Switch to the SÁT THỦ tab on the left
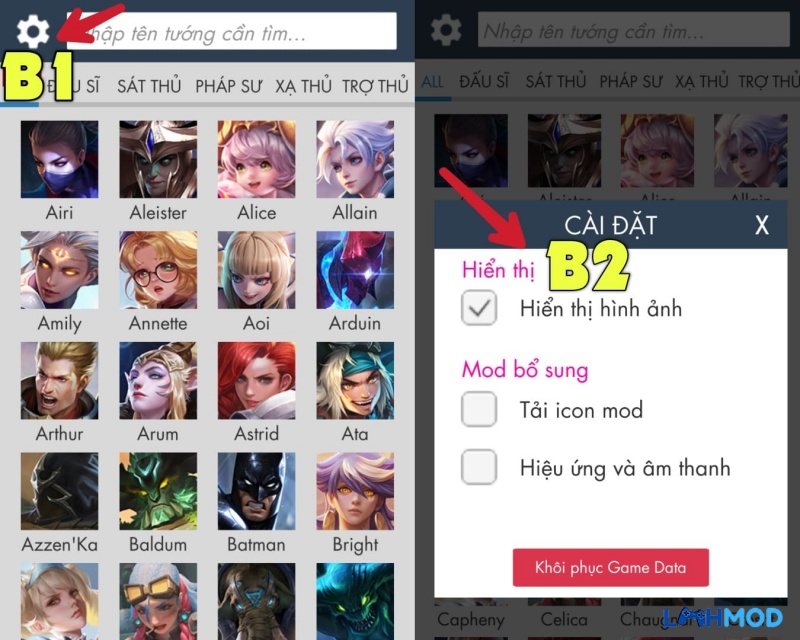 149,86
